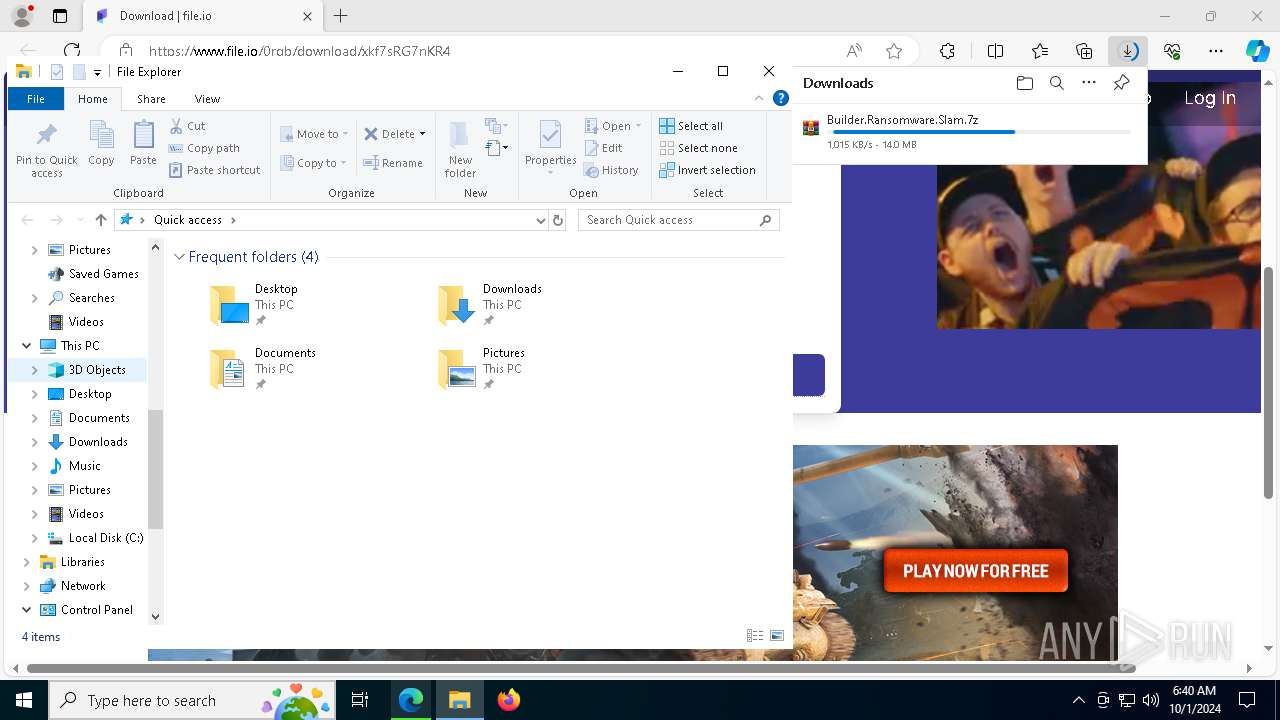The image size is (1280, 720).
Task: Open File Explorer help question mark
Action: 781,98
